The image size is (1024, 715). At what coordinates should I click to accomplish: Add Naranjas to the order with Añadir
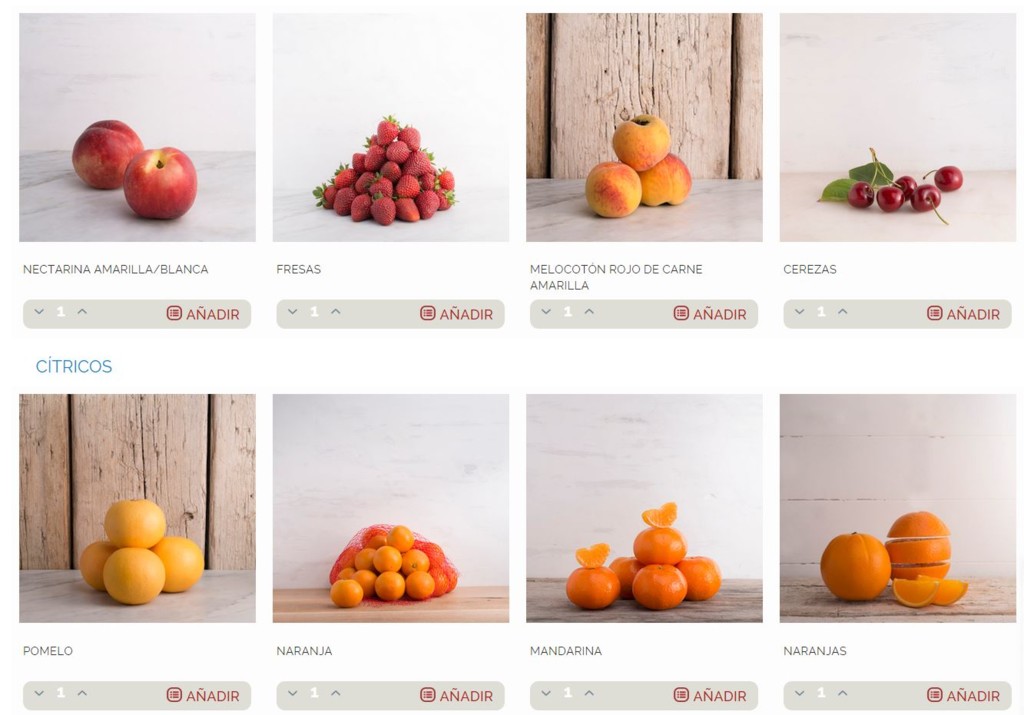[x=963, y=695]
